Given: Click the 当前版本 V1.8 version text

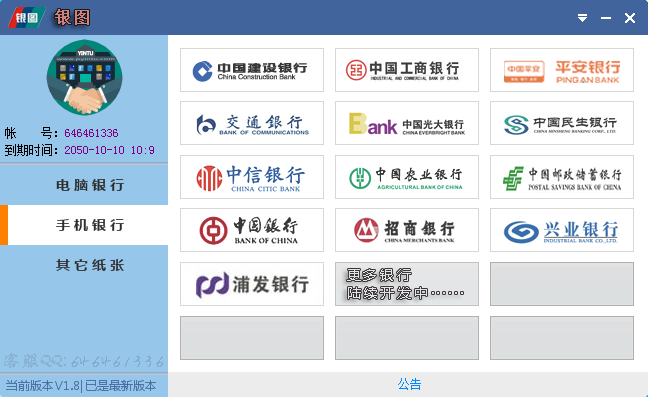Looking at the screenshot, I should (43, 385).
